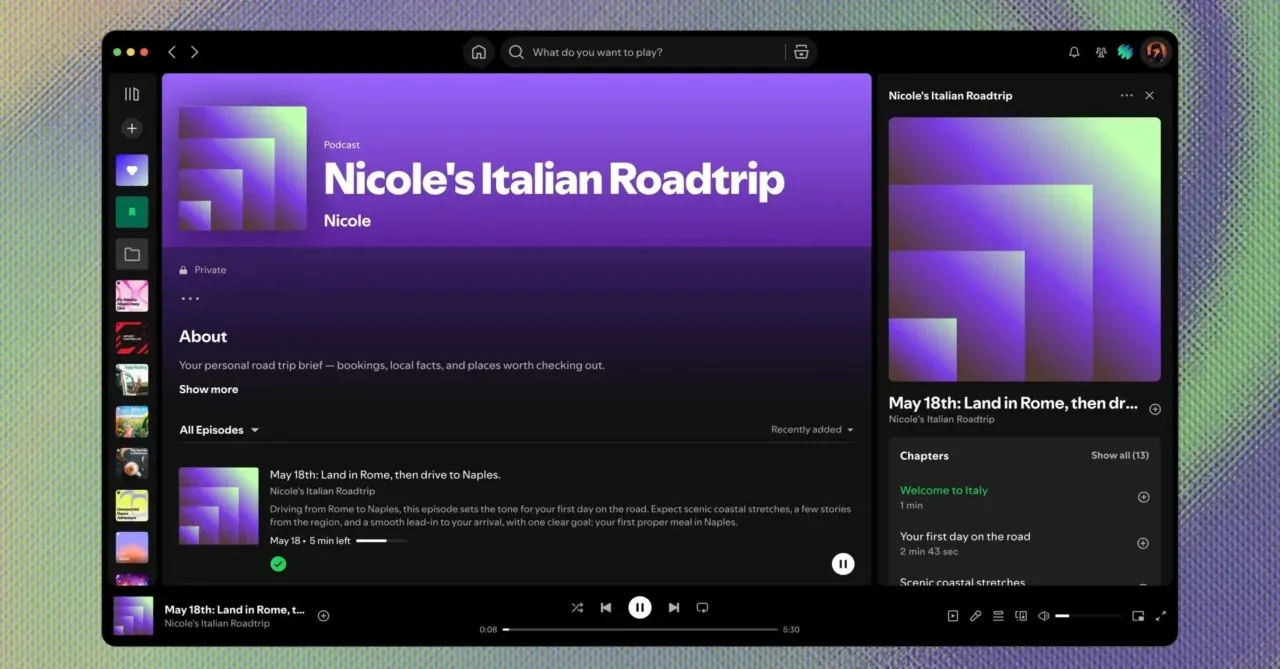Click the plus next to the bottom-bar track title

(x=323, y=616)
